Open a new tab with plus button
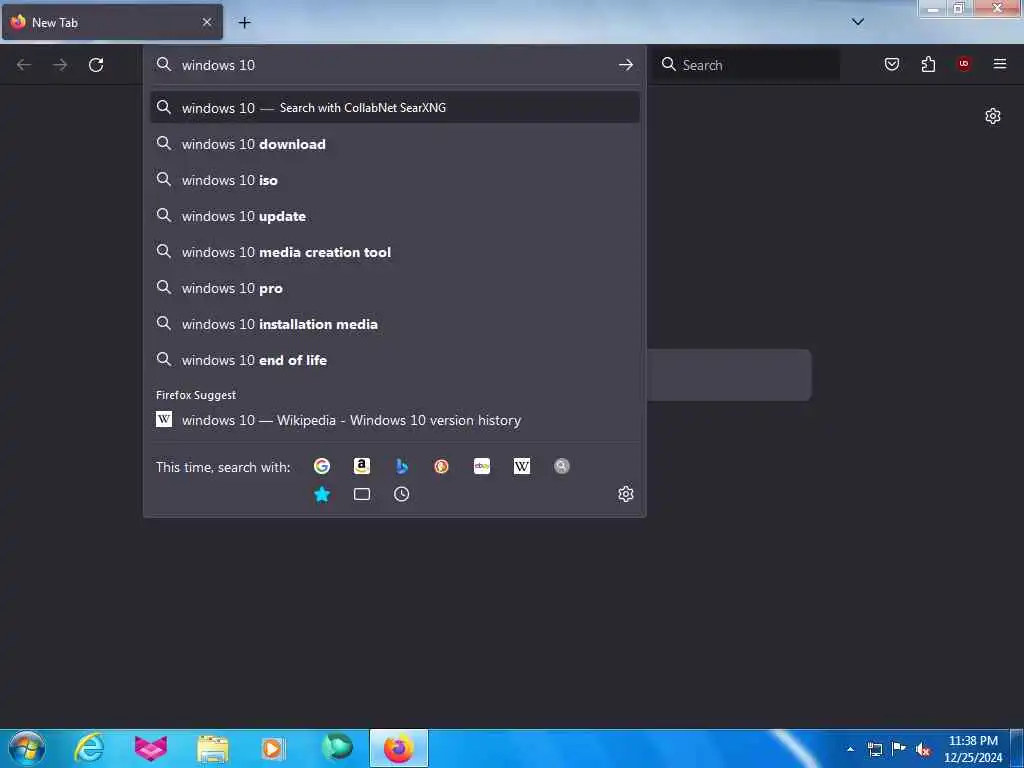This screenshot has height=768, width=1024. [244, 23]
